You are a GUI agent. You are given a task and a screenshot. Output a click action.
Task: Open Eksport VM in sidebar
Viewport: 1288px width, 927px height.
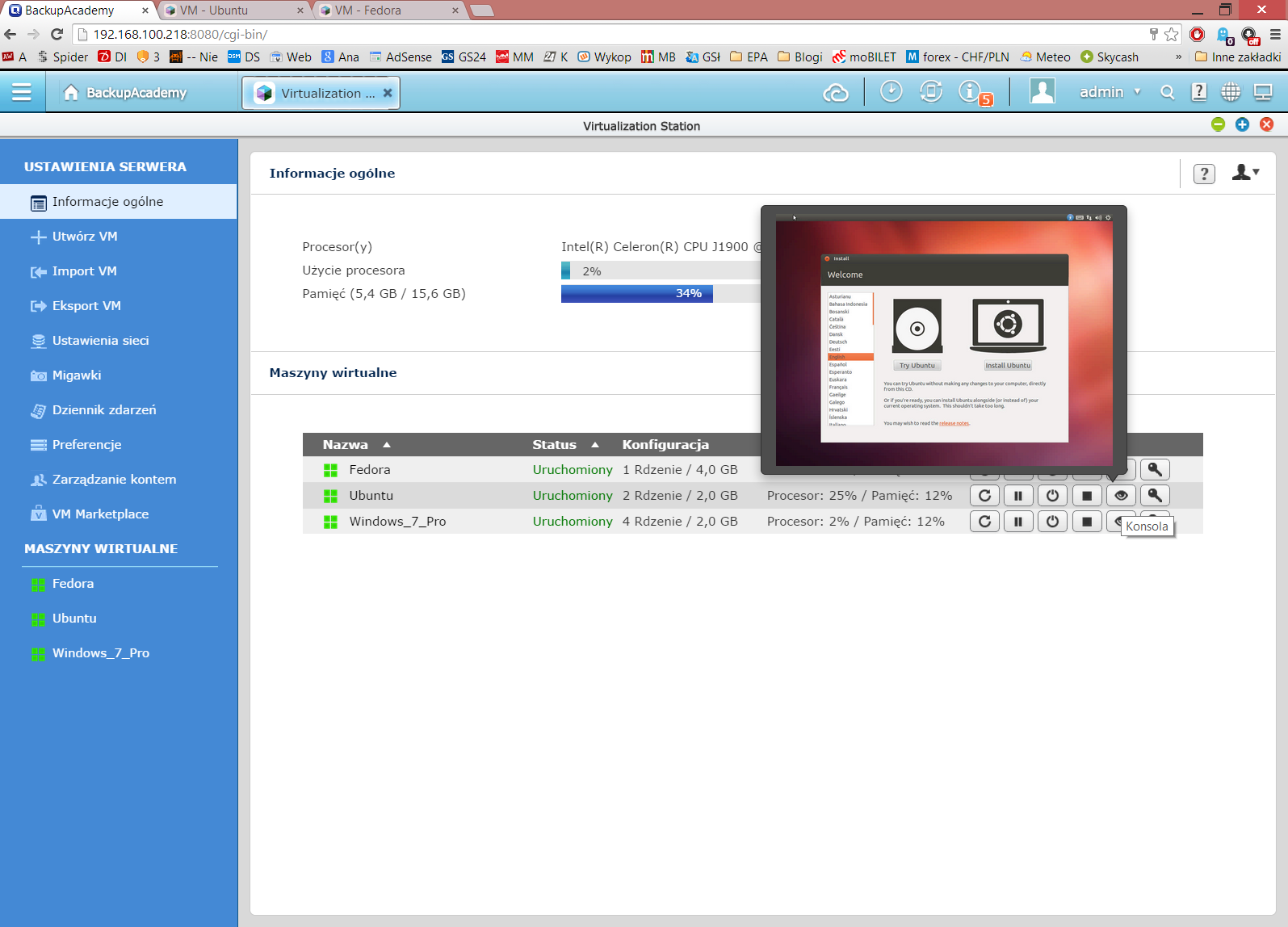click(119, 306)
